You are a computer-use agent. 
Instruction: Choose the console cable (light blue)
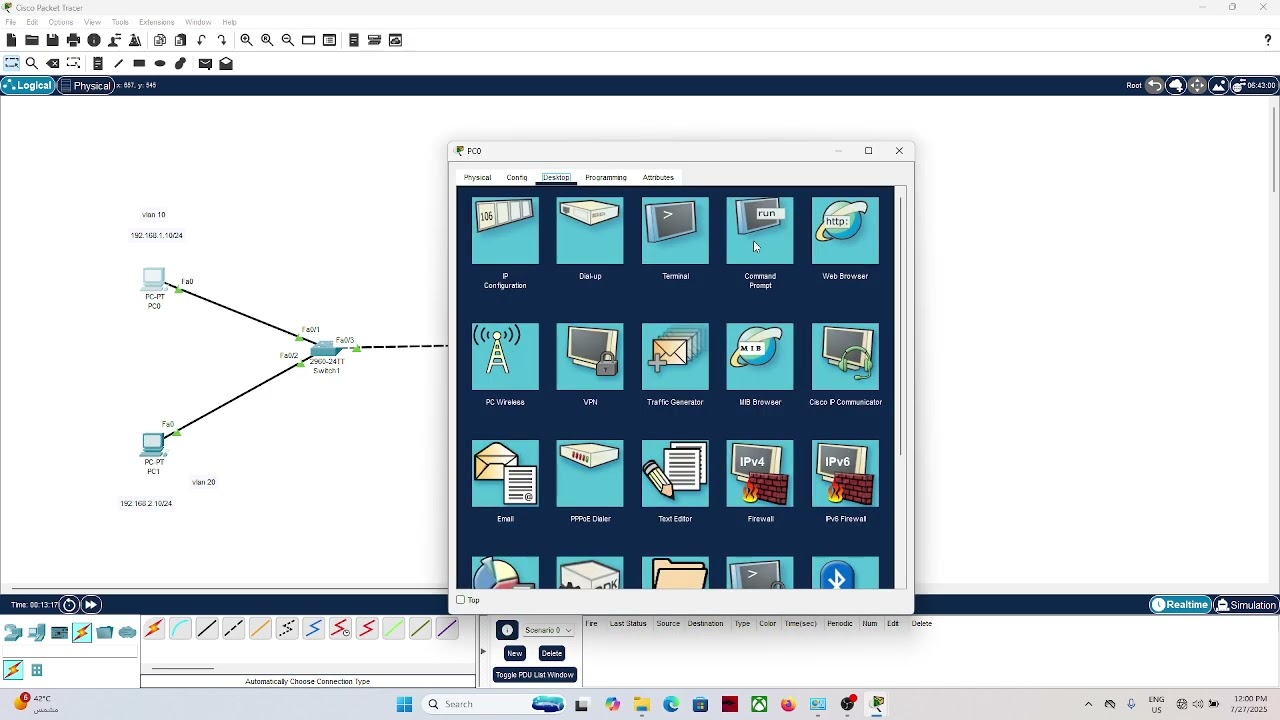click(180, 629)
